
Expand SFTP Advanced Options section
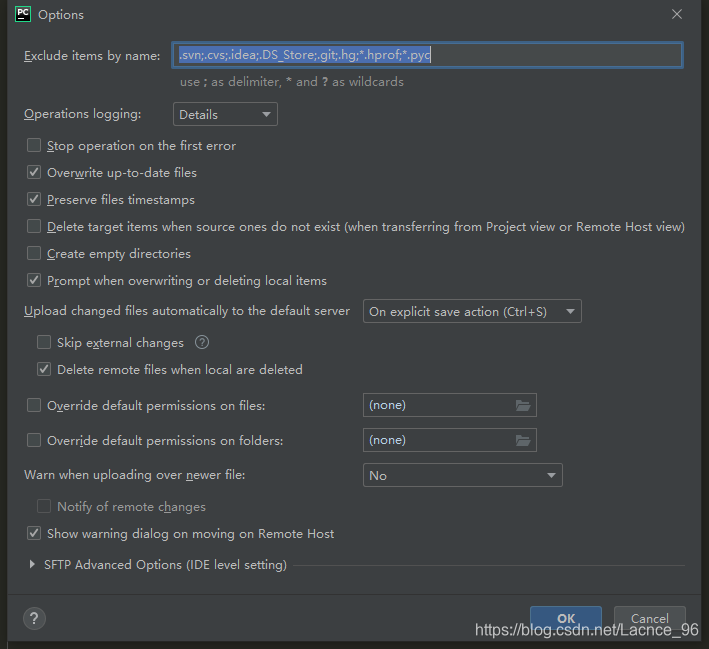(x=32, y=564)
